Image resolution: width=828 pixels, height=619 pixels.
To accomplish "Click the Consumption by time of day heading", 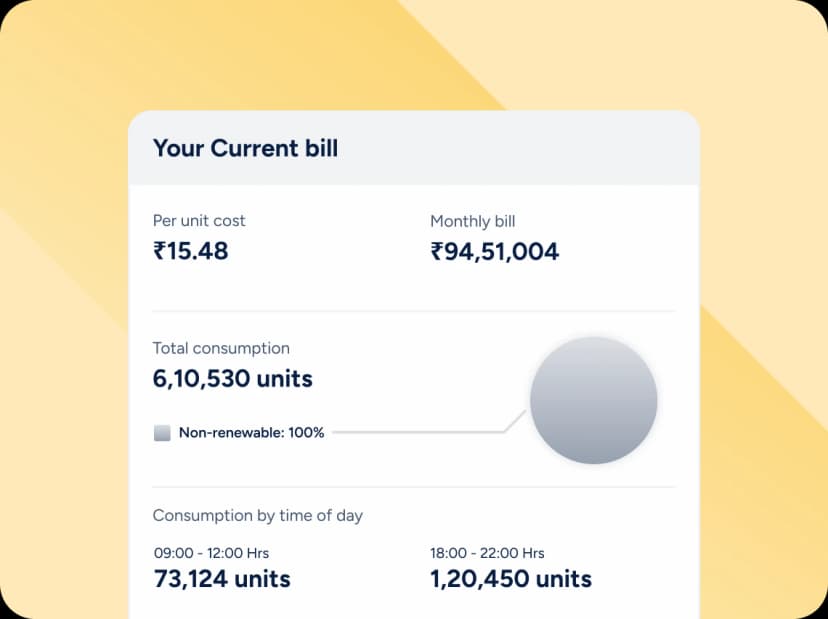I will tap(257, 516).
